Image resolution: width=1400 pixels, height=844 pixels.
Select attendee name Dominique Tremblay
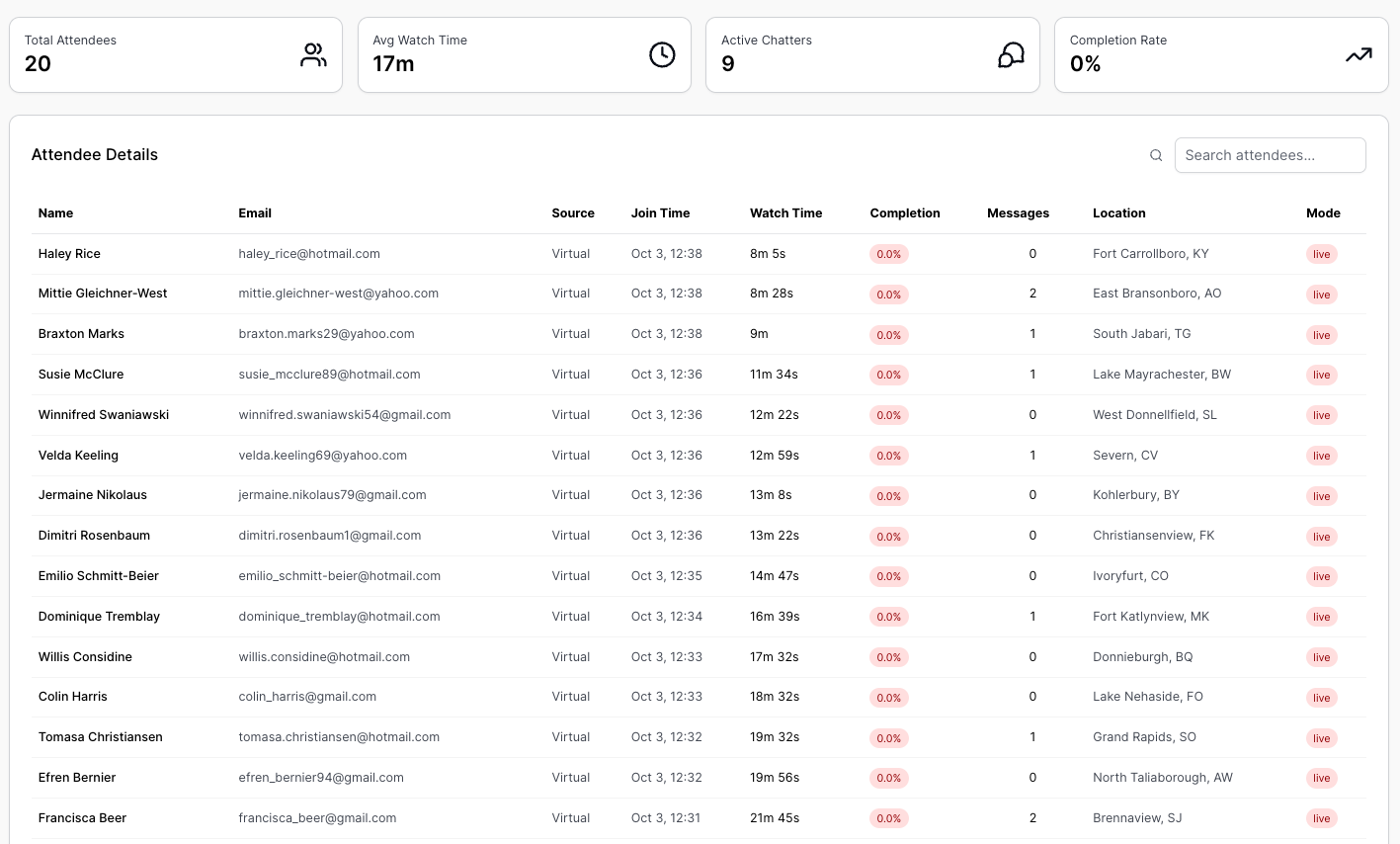99,617
